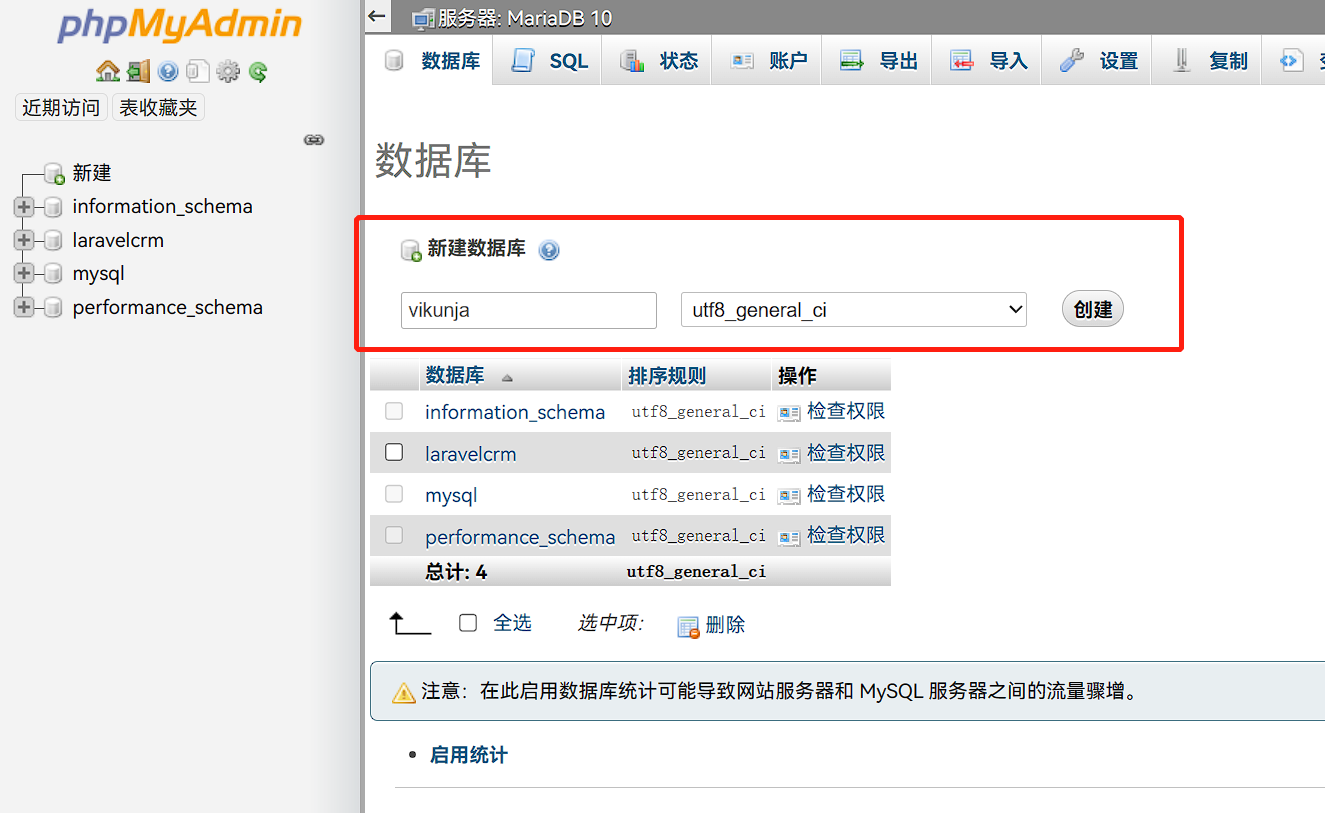This screenshot has height=813, width=1325.
Task: Click the database name field containing vikunja
Action: click(x=528, y=310)
